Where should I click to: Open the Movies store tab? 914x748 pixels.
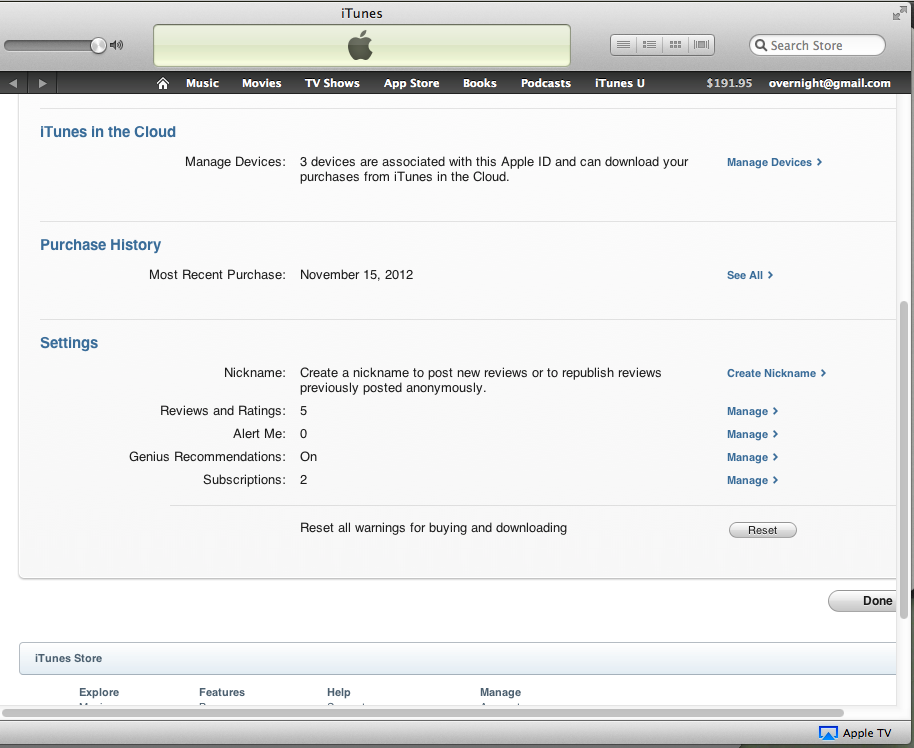click(262, 83)
